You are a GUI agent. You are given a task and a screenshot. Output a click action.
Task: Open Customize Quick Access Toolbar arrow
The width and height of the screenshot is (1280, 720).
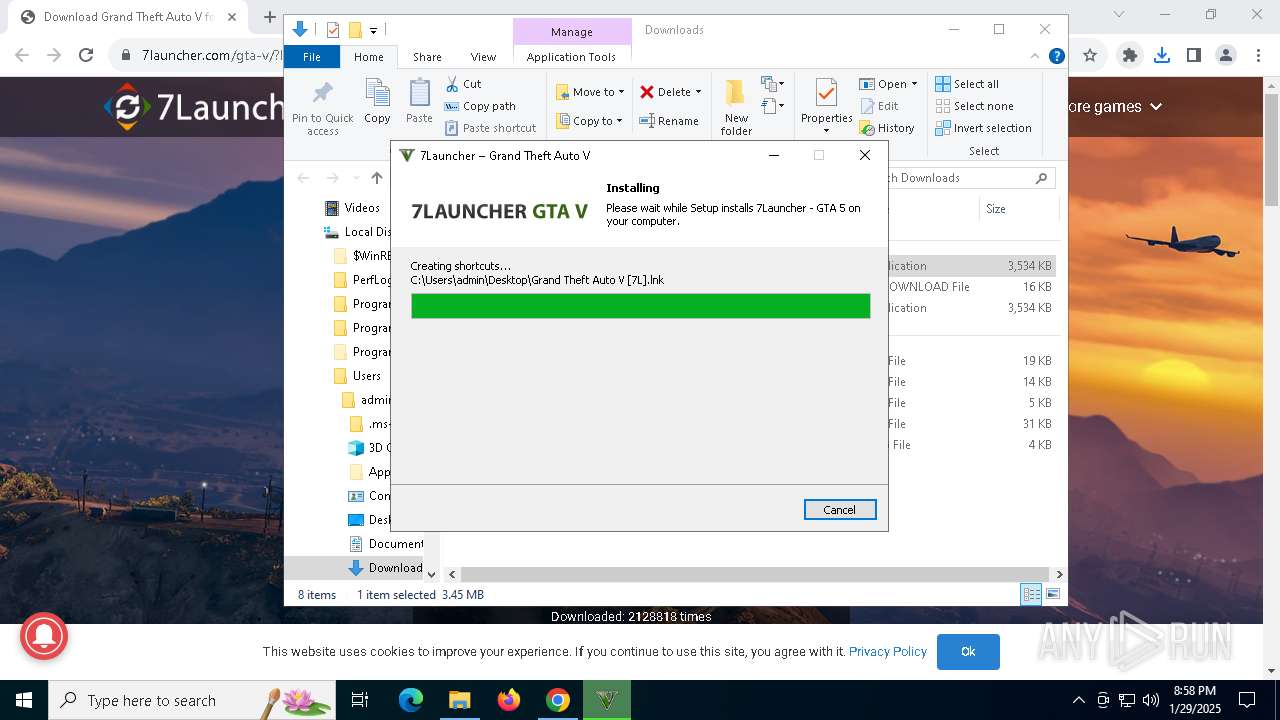tap(373, 31)
